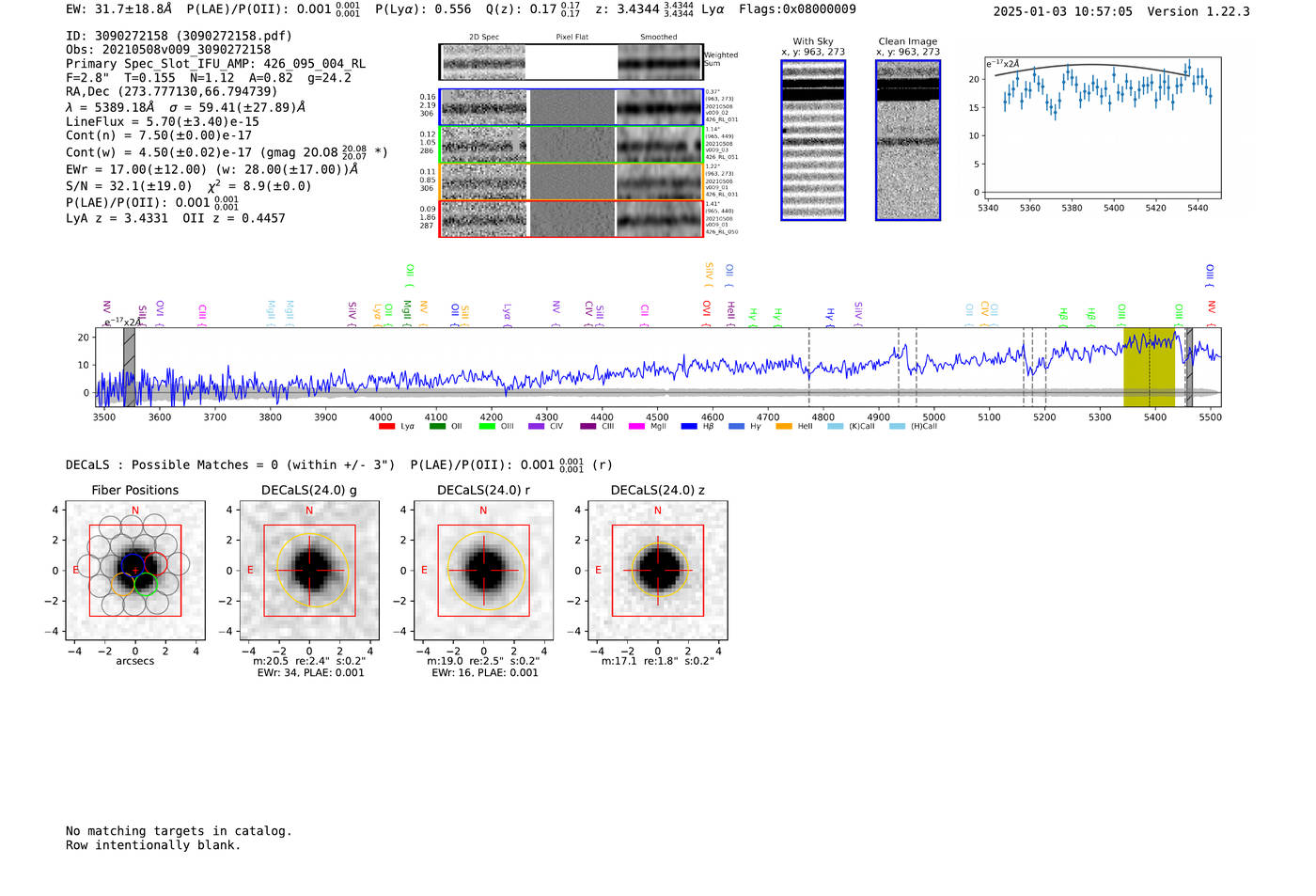Click the Obs: 20210508v009_3090272158 line
The width and height of the screenshot is (1316, 896).
coord(168,49)
